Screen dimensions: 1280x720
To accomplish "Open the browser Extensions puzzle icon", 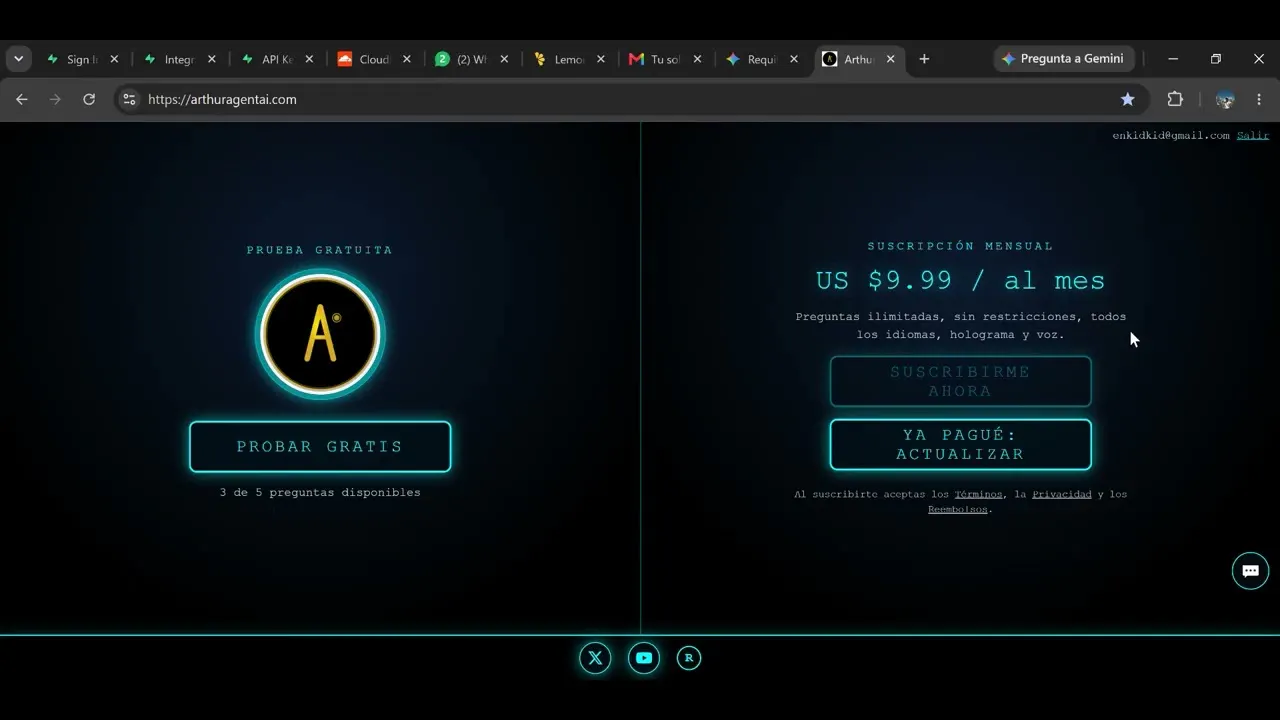I will pos(1175,99).
